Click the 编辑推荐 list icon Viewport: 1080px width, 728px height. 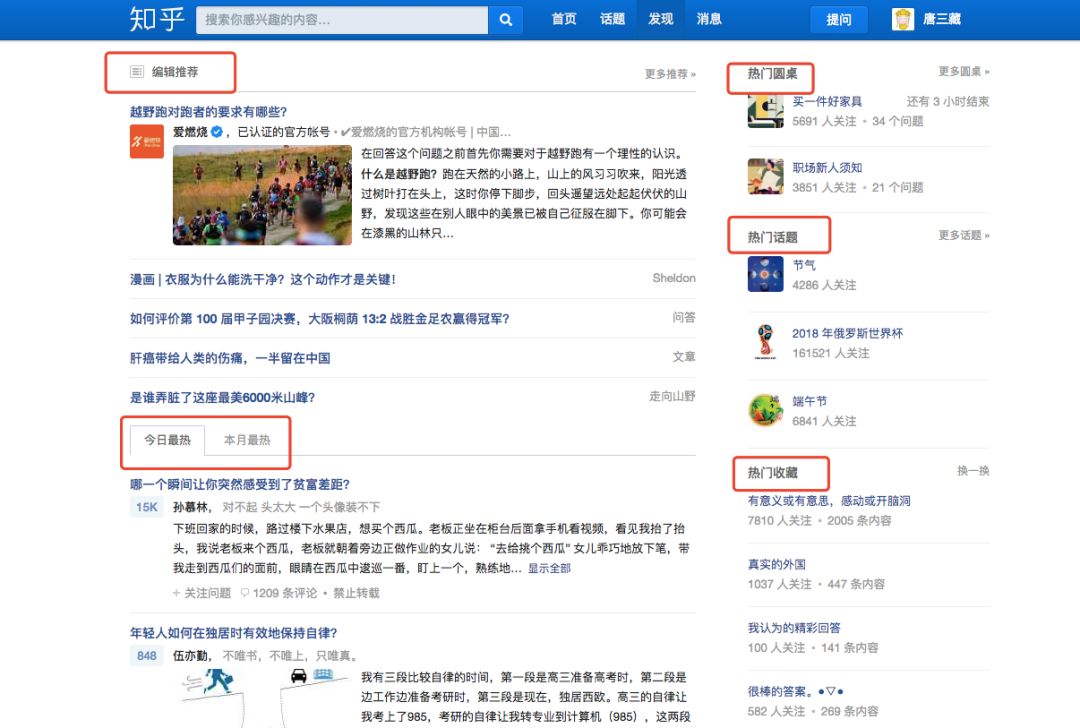coord(137,72)
